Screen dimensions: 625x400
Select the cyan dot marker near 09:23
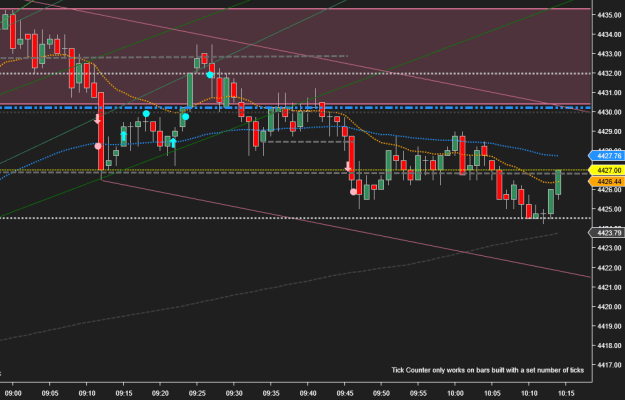(185, 117)
